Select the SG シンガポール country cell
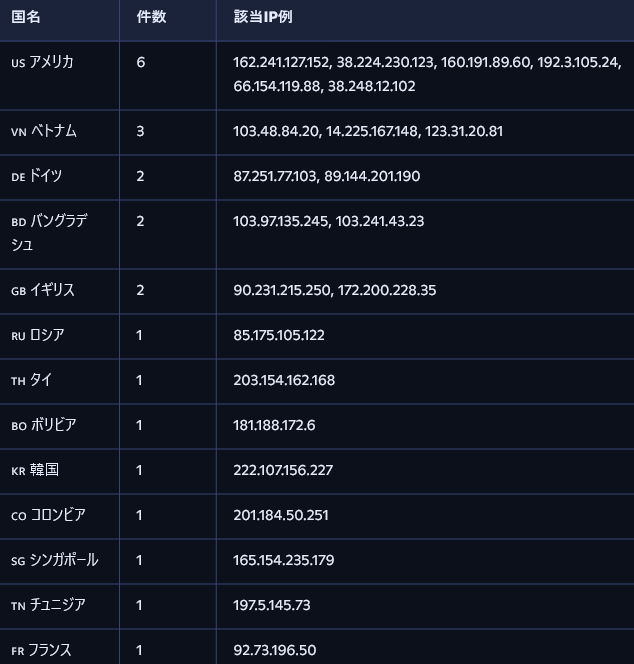 point(55,560)
